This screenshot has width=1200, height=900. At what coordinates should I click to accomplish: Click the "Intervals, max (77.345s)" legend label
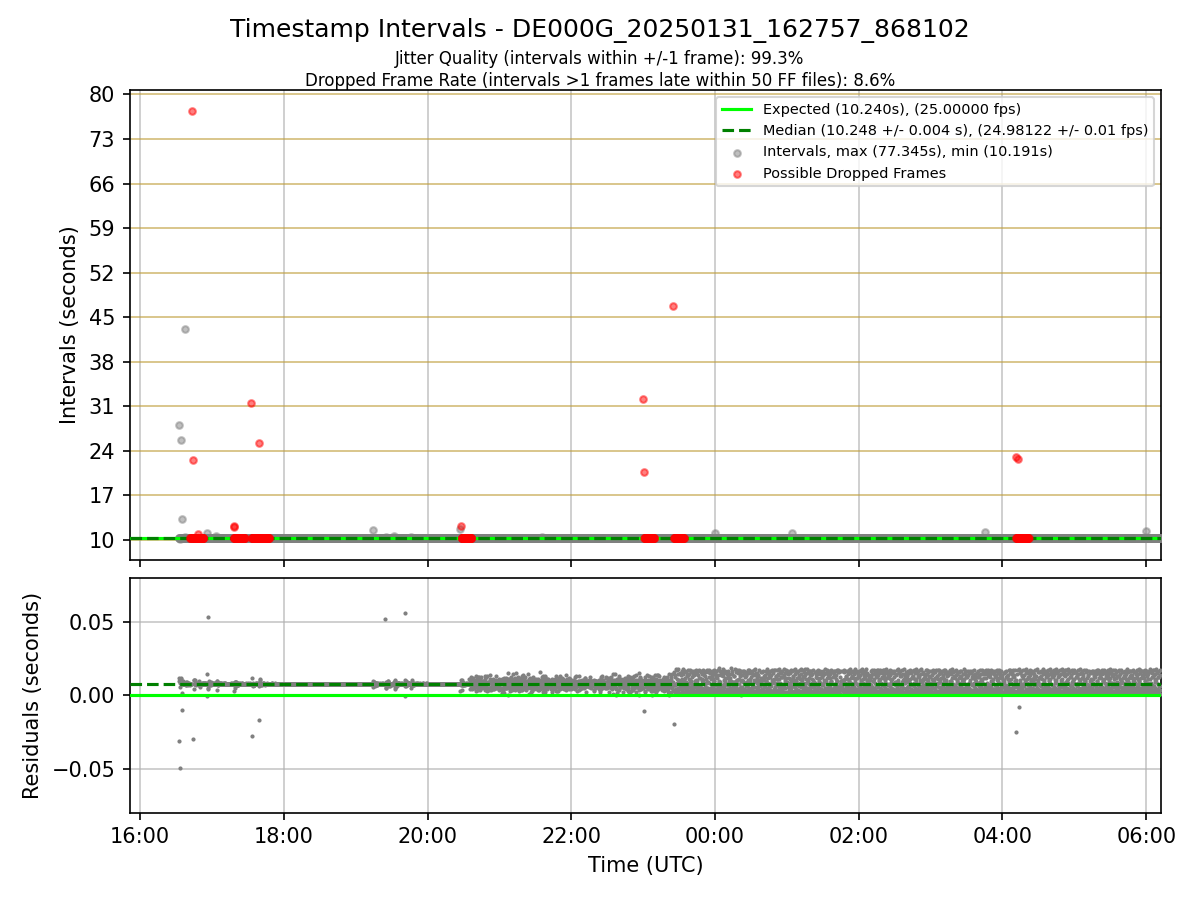point(908,151)
